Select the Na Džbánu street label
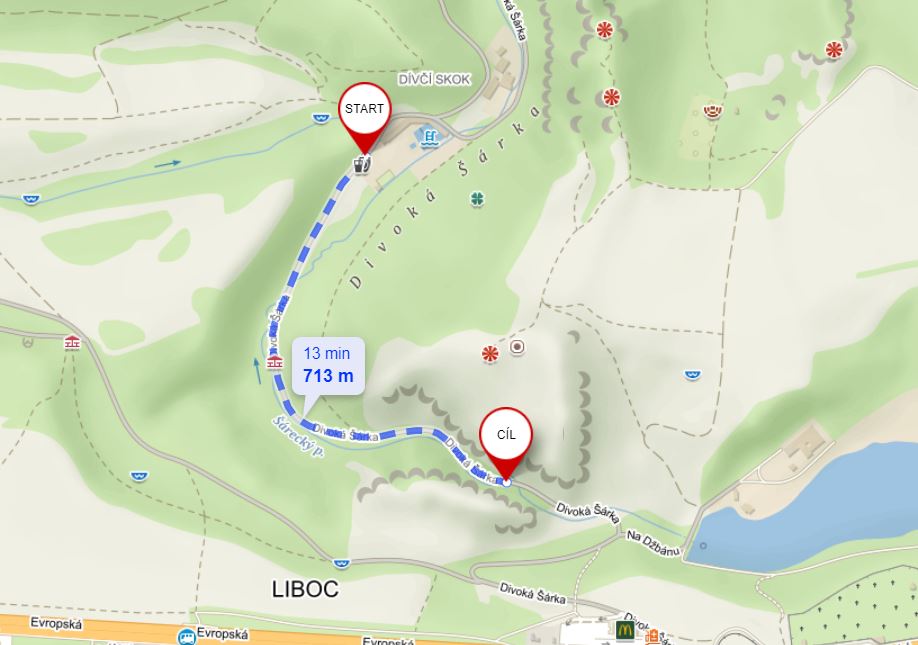 tap(653, 543)
